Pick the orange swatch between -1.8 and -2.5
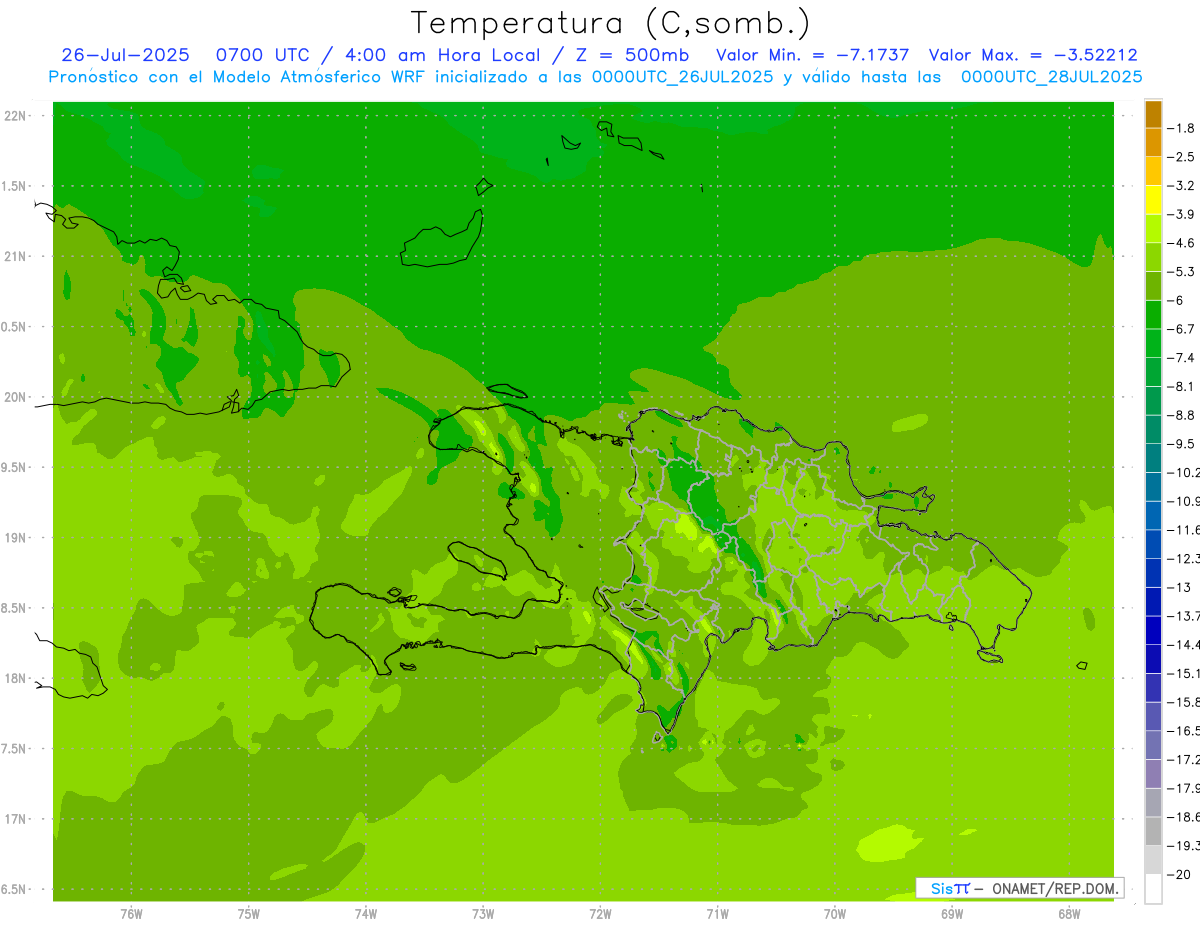 1153,142
